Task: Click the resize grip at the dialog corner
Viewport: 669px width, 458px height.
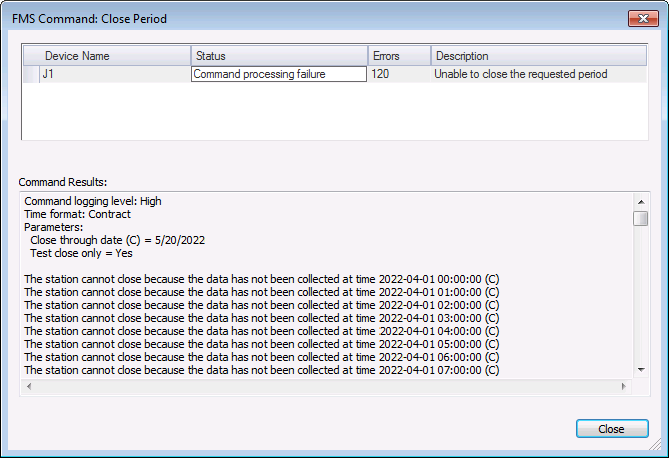Action: [655, 444]
